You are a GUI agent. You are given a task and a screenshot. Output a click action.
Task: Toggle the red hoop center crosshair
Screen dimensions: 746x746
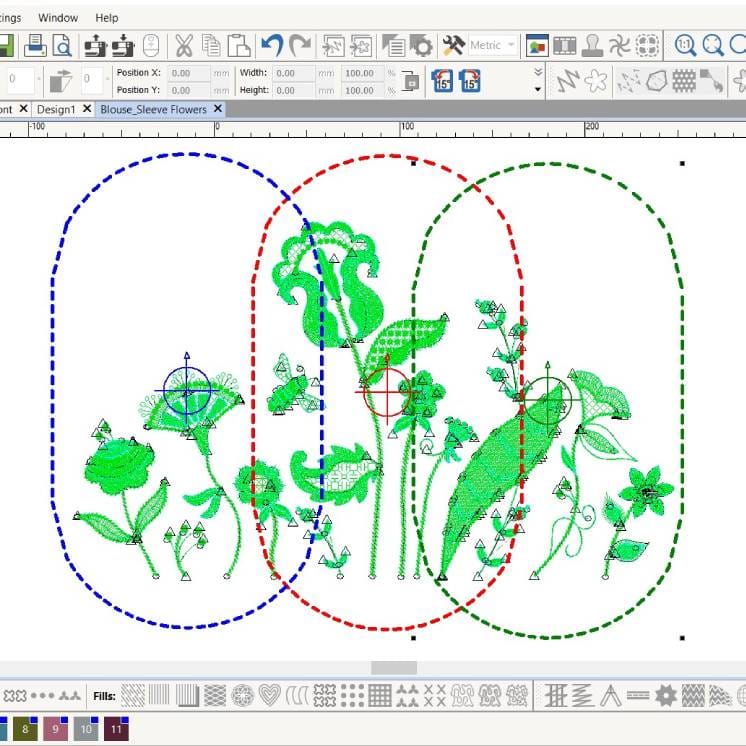(x=386, y=391)
